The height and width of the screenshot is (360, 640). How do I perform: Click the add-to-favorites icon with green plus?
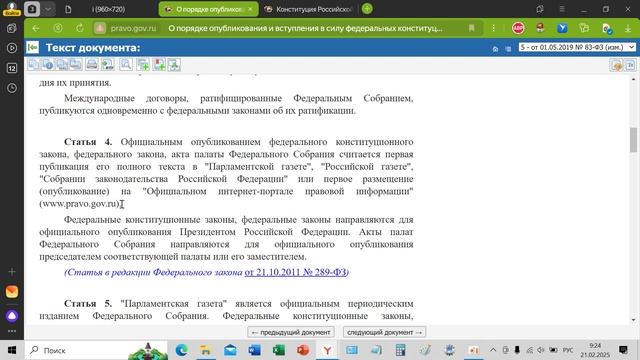143,64
